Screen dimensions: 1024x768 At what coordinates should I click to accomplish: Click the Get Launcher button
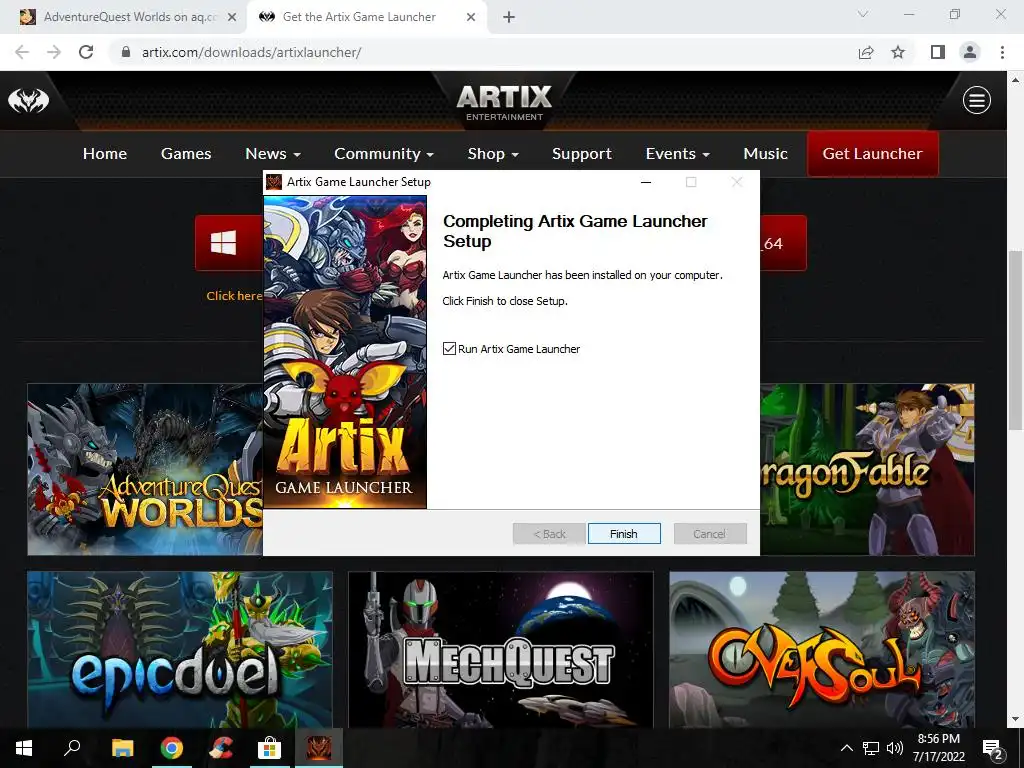coord(872,153)
